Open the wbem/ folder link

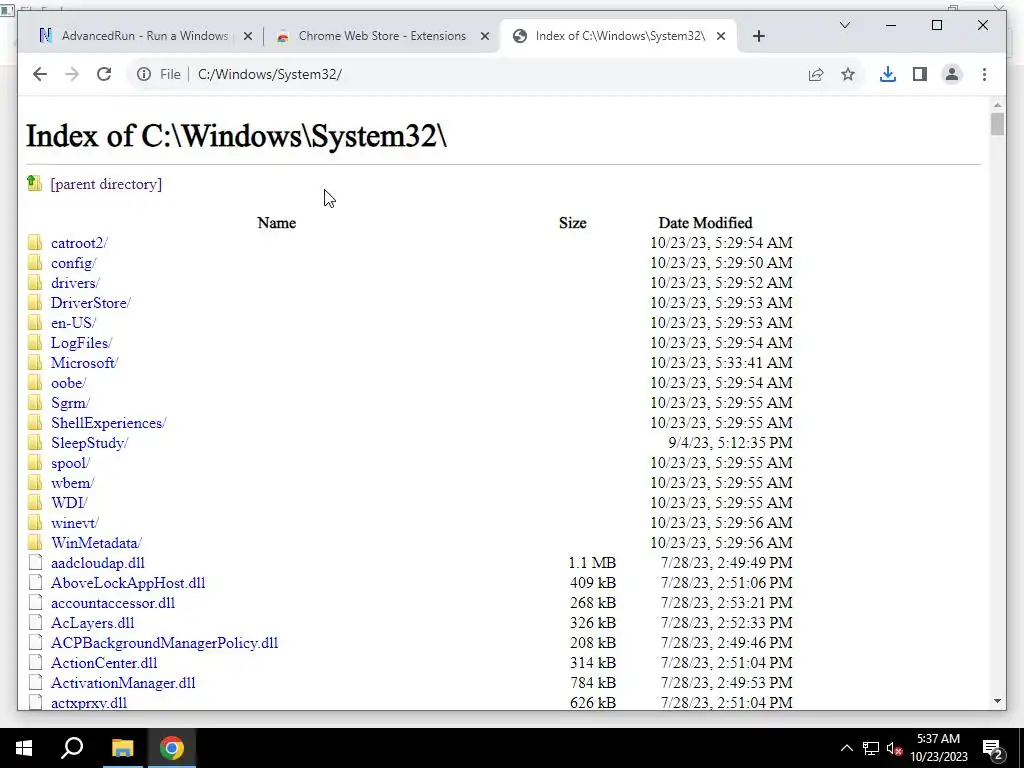pos(72,483)
